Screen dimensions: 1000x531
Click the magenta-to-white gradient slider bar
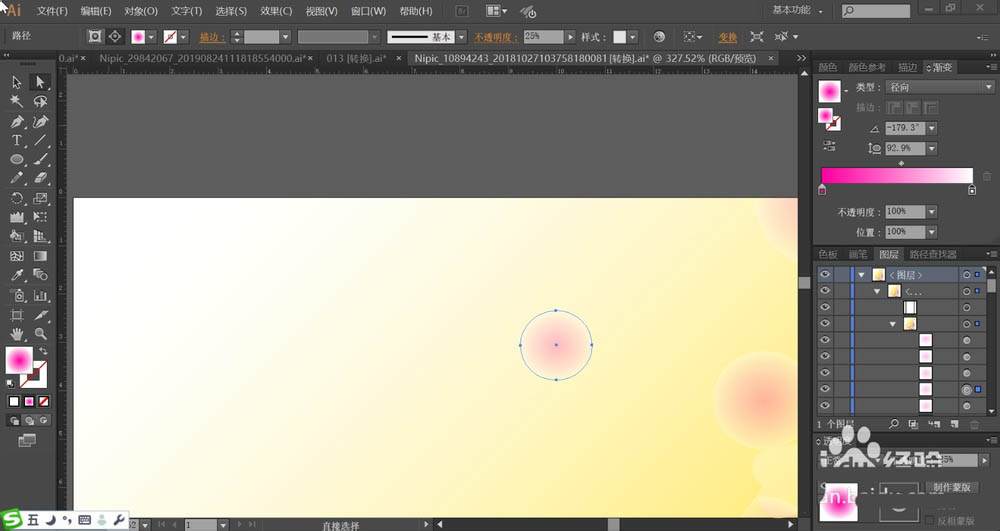[897, 175]
